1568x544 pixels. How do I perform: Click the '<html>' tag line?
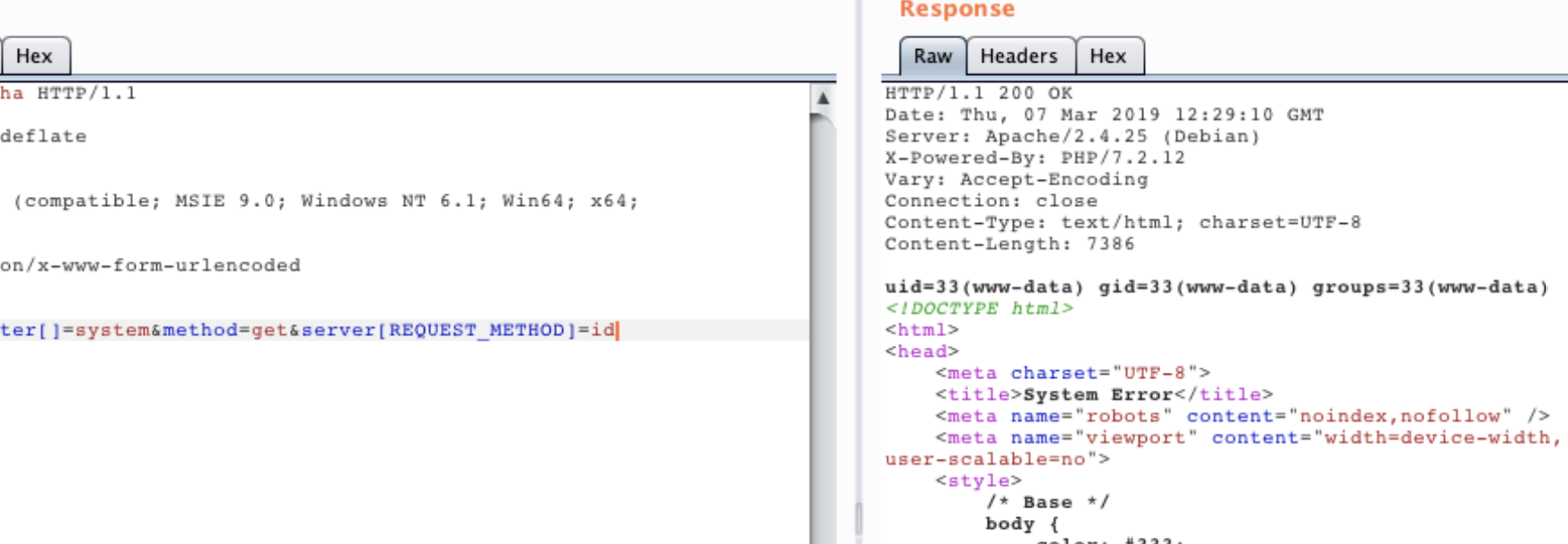click(x=922, y=330)
